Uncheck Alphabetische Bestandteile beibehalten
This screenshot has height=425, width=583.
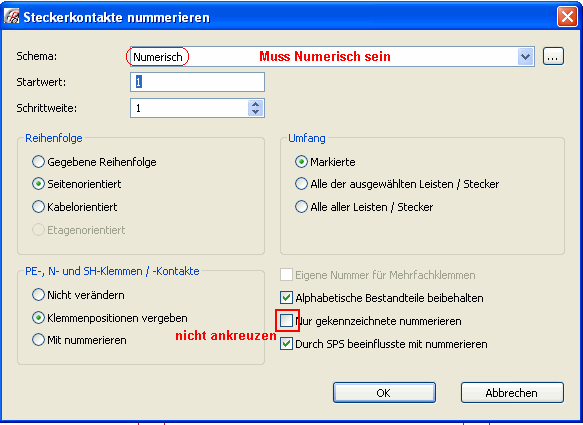286,298
